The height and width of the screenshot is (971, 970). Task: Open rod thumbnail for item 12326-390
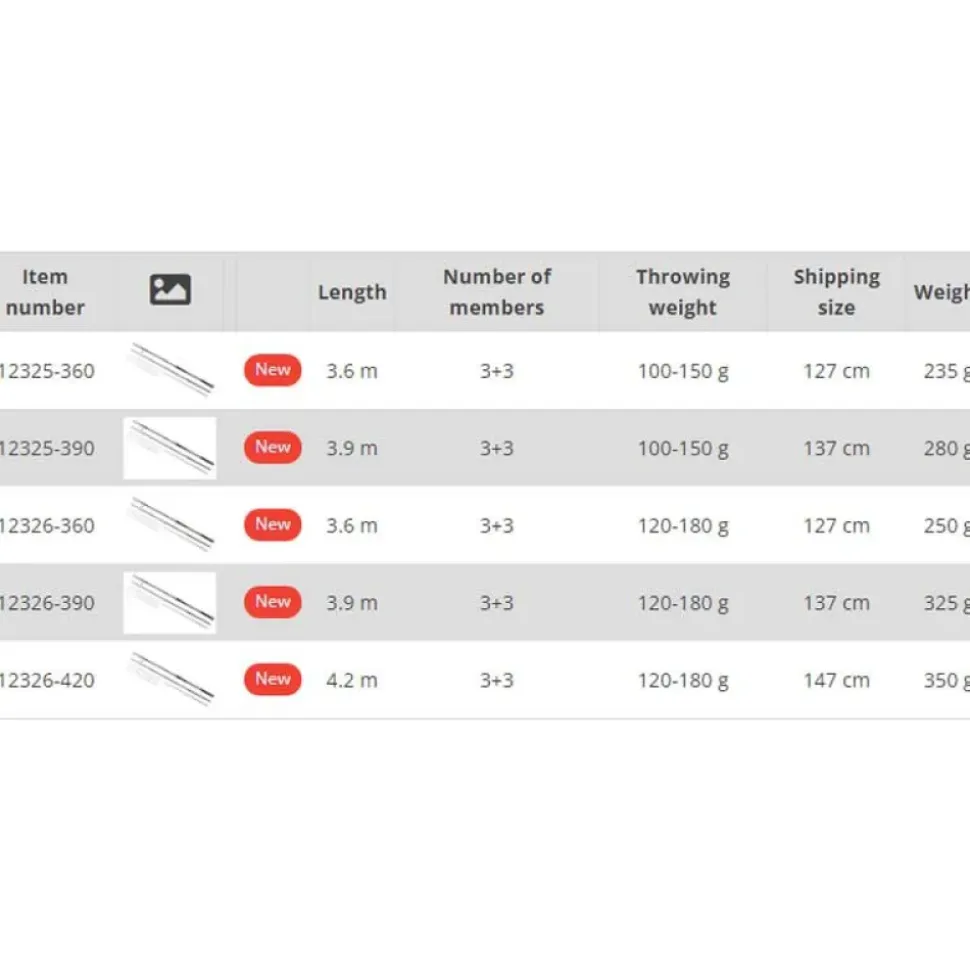170,603
